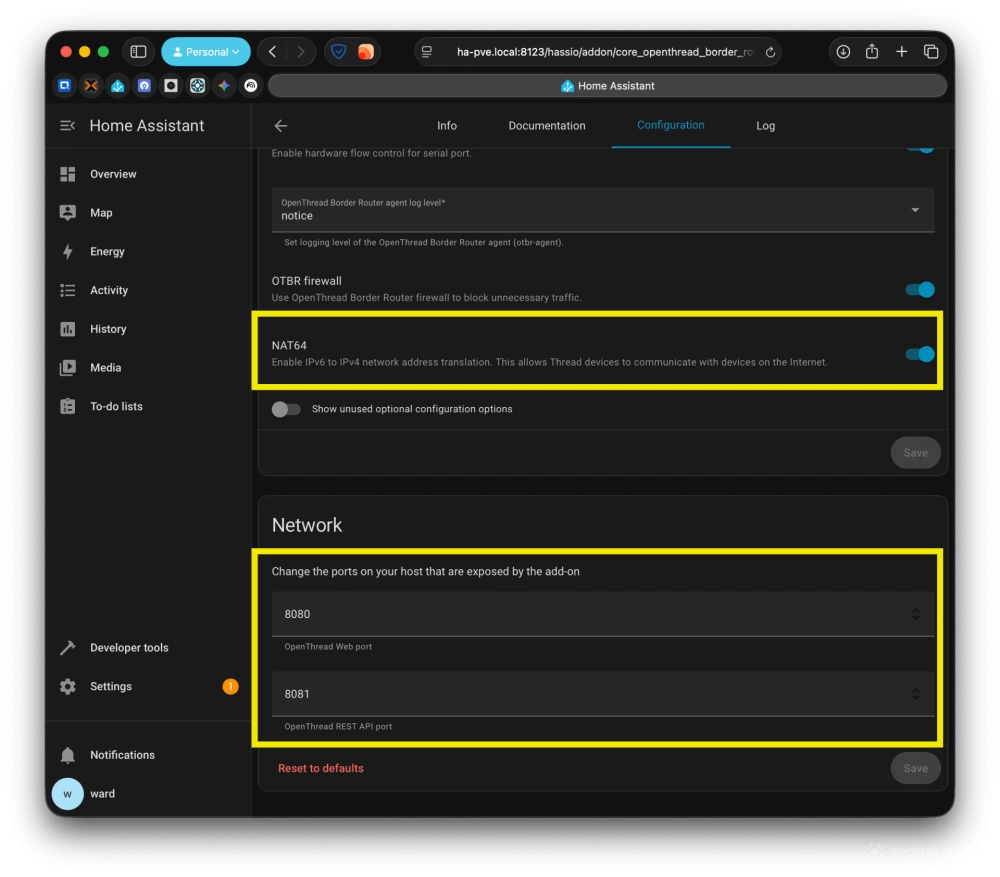Disable the OTBR firewall toggle
Viewport: 1000px width, 877px height.
click(918, 289)
